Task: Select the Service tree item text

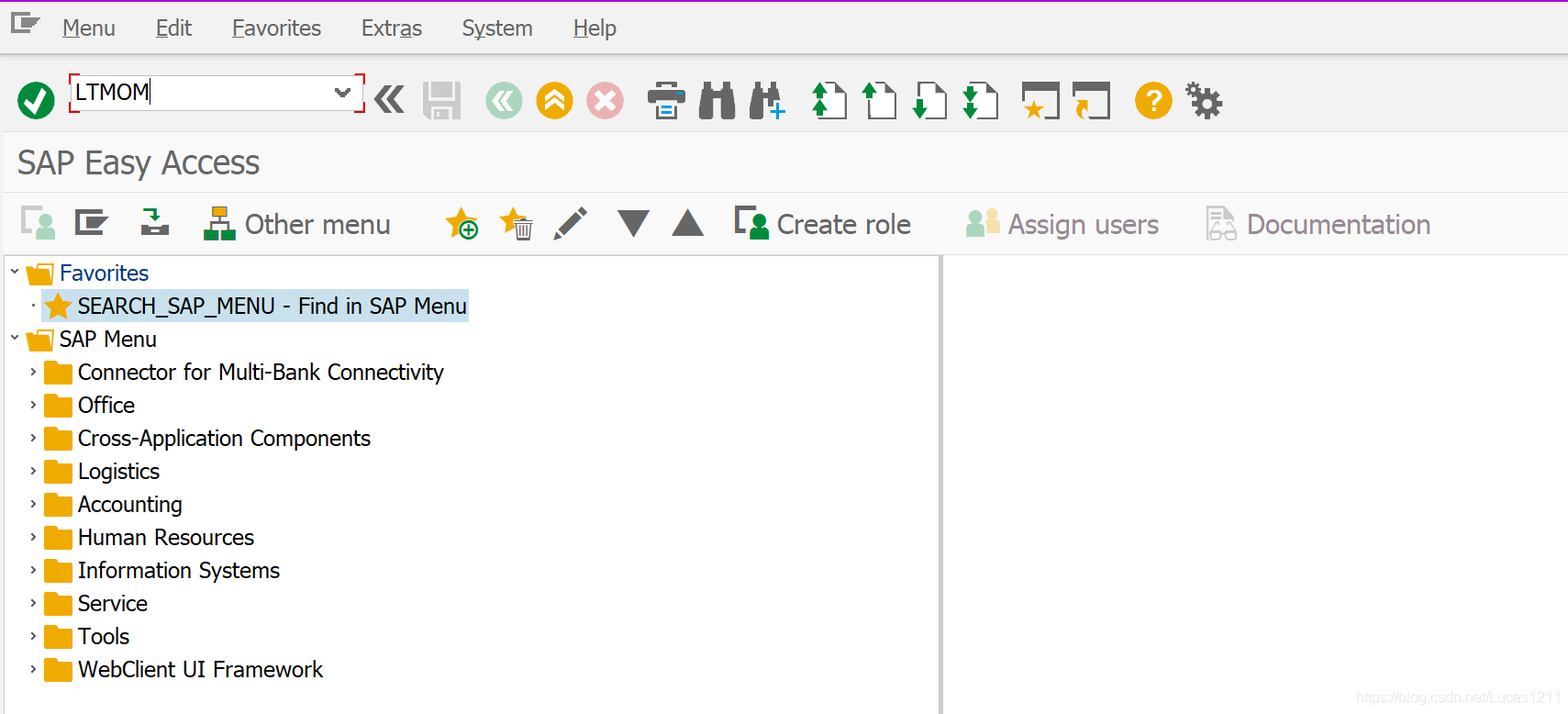Action: point(113,603)
